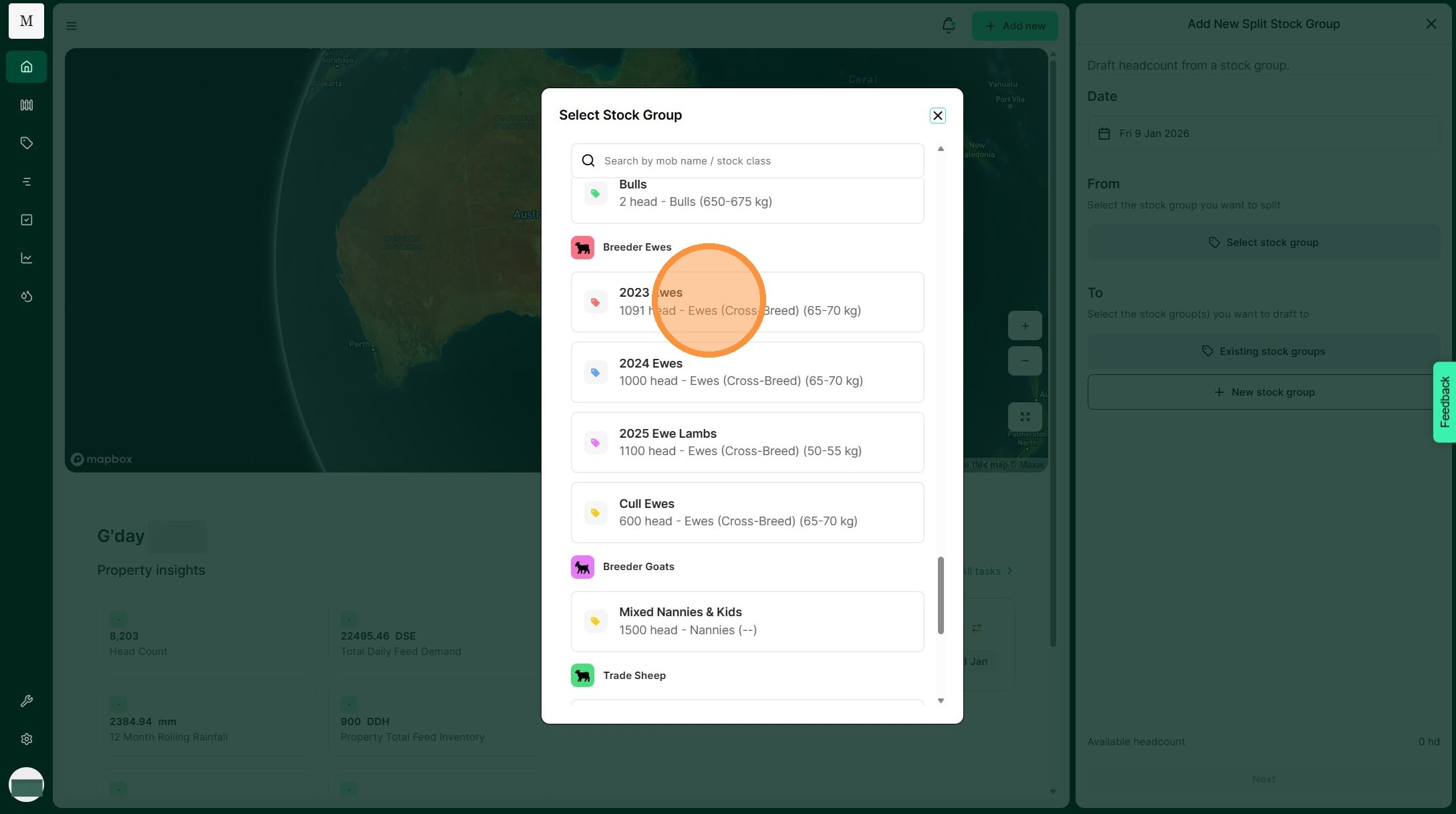Click the notifications bell icon
This screenshot has width=1456, height=814.
(948, 25)
